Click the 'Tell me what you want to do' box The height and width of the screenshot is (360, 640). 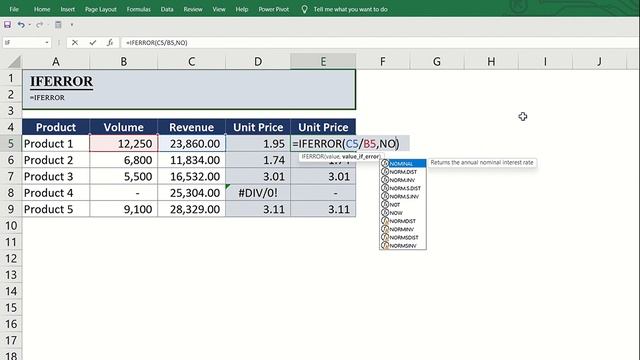350,9
